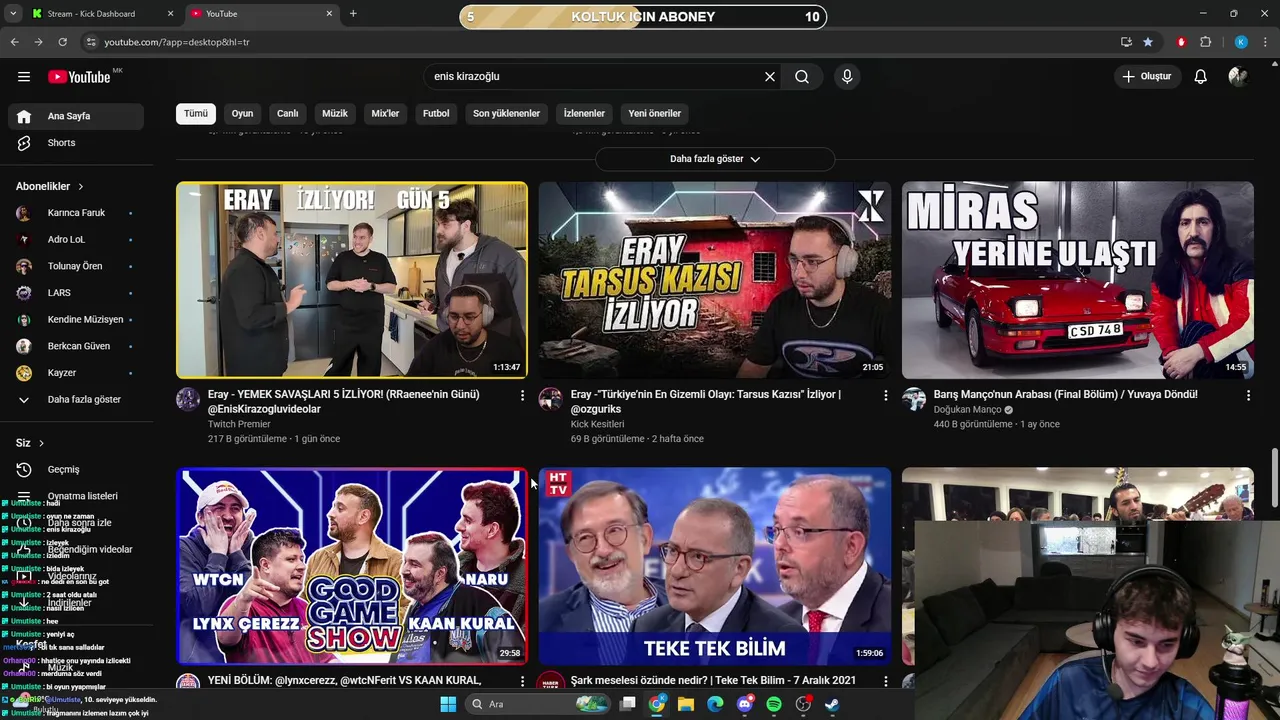Open Chrome's three-dot menu
The width and height of the screenshot is (1280, 720).
1265,42
